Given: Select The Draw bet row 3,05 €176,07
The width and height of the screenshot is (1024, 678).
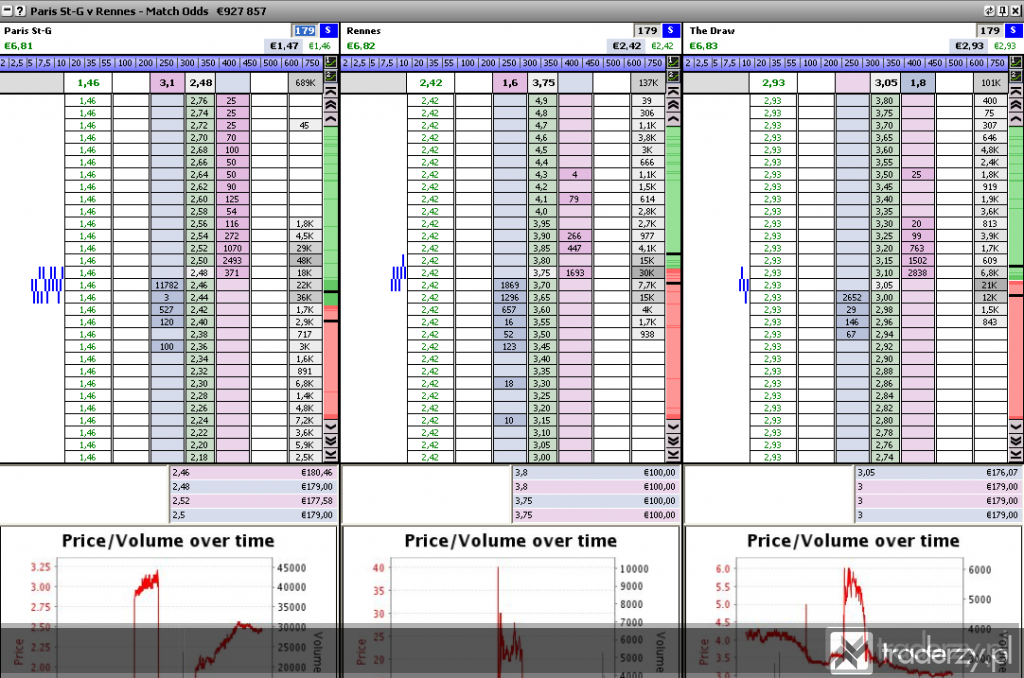Looking at the screenshot, I should click(x=938, y=472).
